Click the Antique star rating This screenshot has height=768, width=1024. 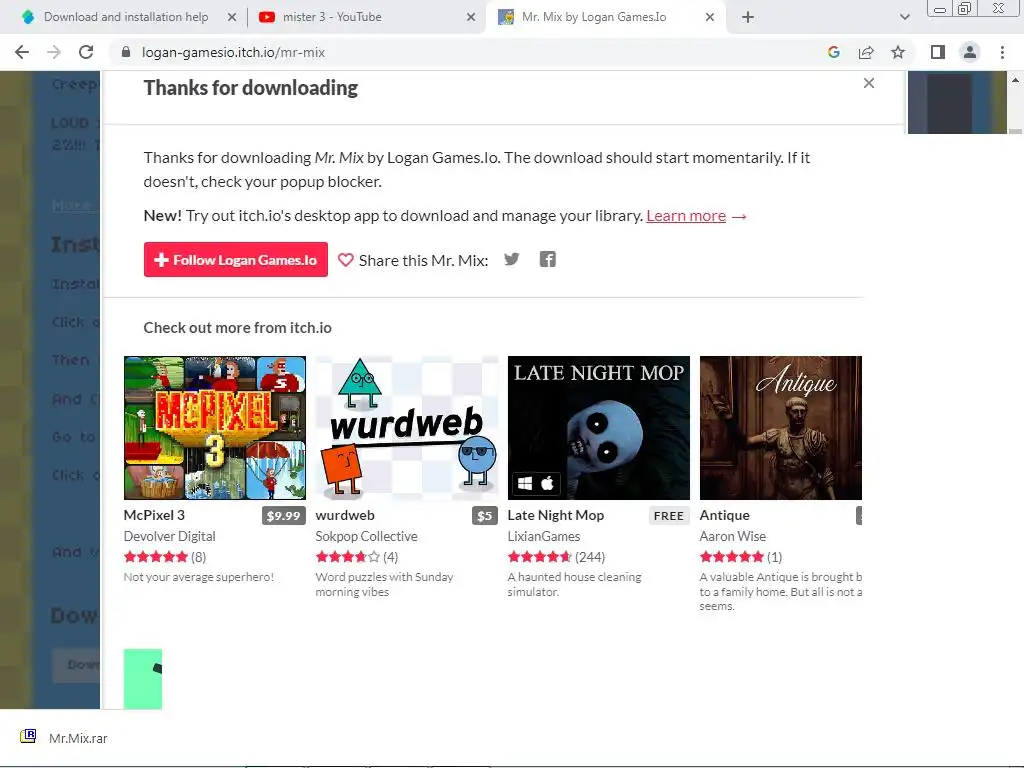(731, 557)
